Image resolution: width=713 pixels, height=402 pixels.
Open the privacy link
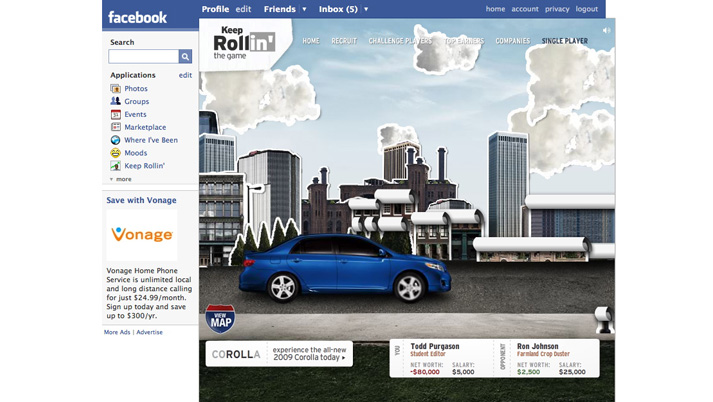click(557, 9)
